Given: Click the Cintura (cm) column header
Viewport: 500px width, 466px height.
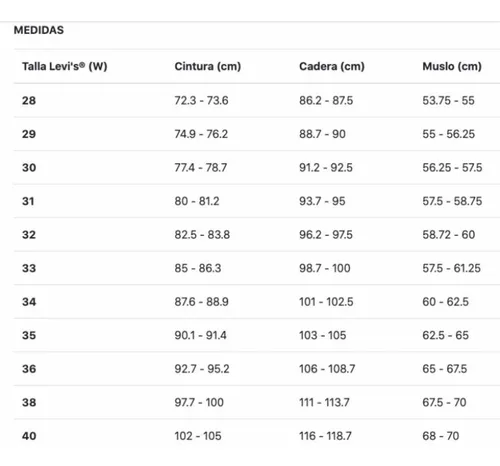Looking at the screenshot, I should (208, 66).
